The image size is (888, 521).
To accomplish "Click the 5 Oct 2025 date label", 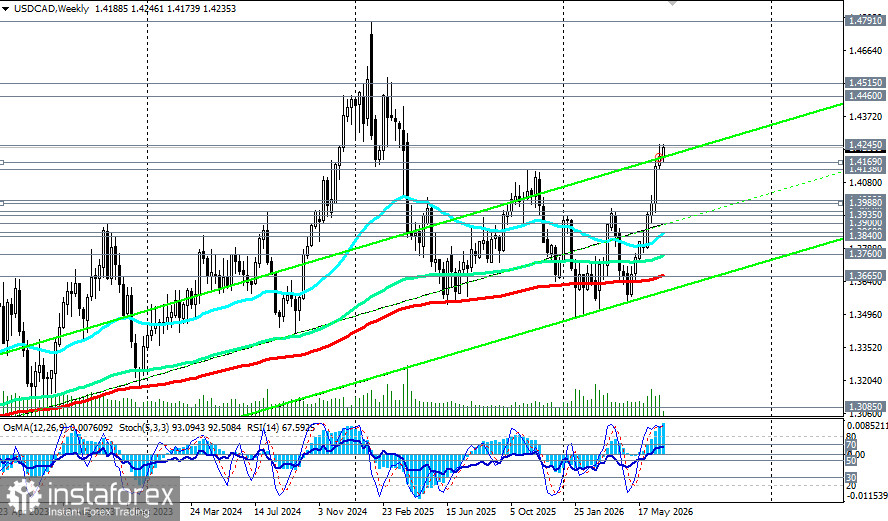I will pos(533,511).
